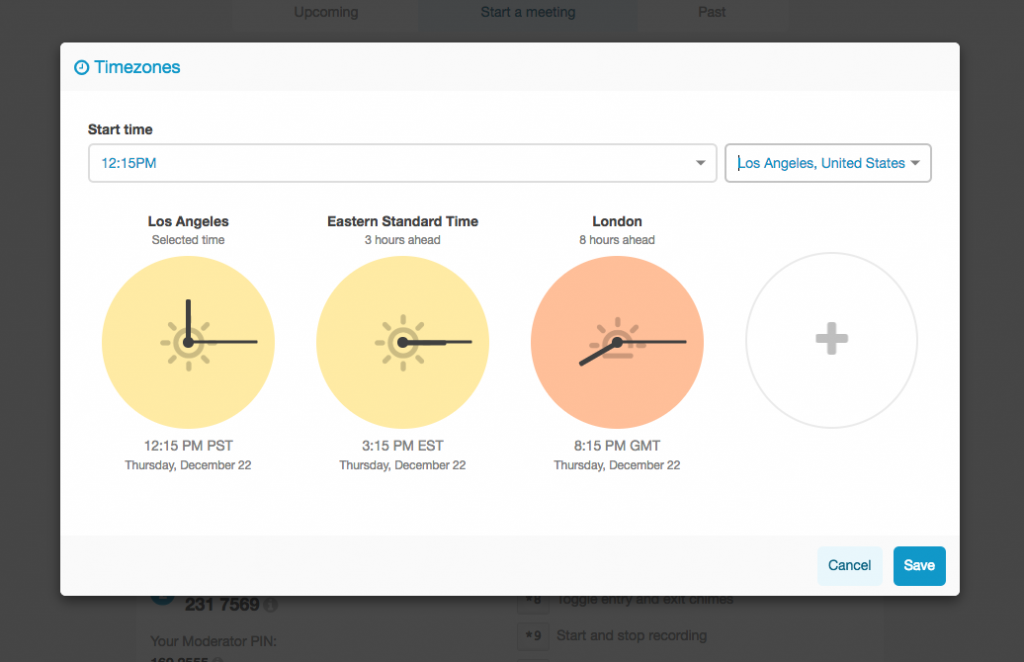Select the 12:15PM start time field
This screenshot has width=1024, height=662.
pos(390,163)
